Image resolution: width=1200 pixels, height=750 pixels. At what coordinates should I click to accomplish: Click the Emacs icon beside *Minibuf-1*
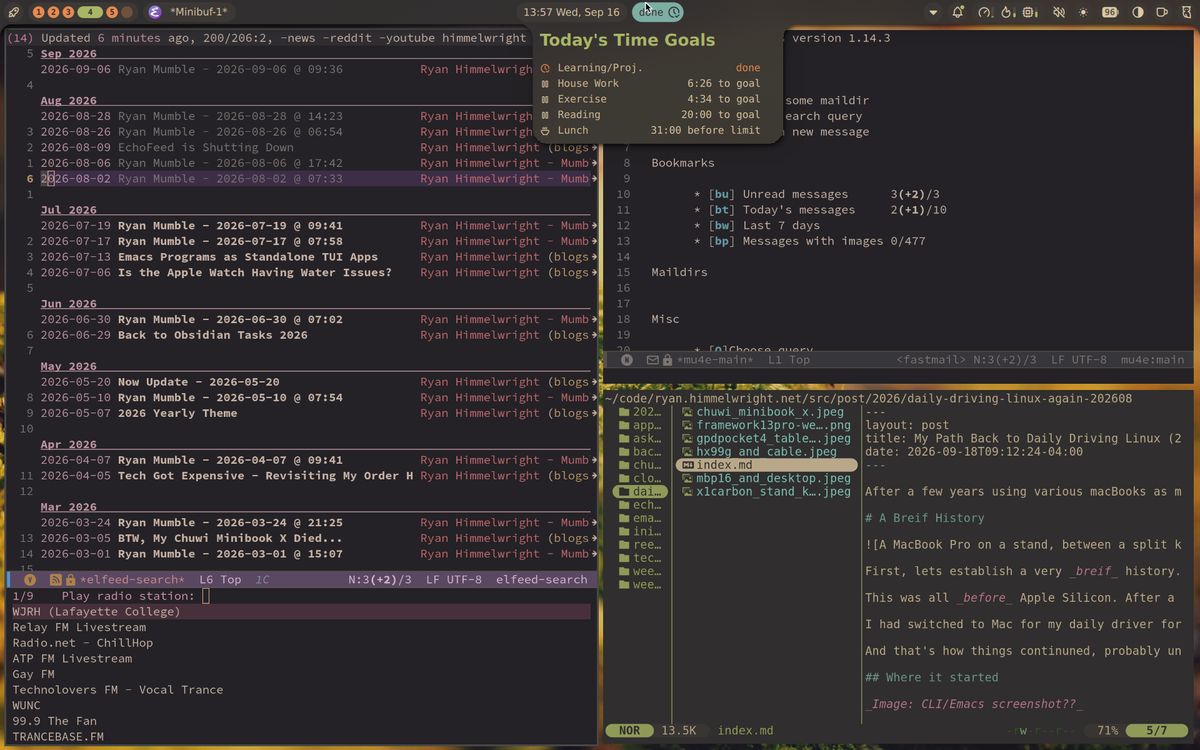(x=154, y=12)
